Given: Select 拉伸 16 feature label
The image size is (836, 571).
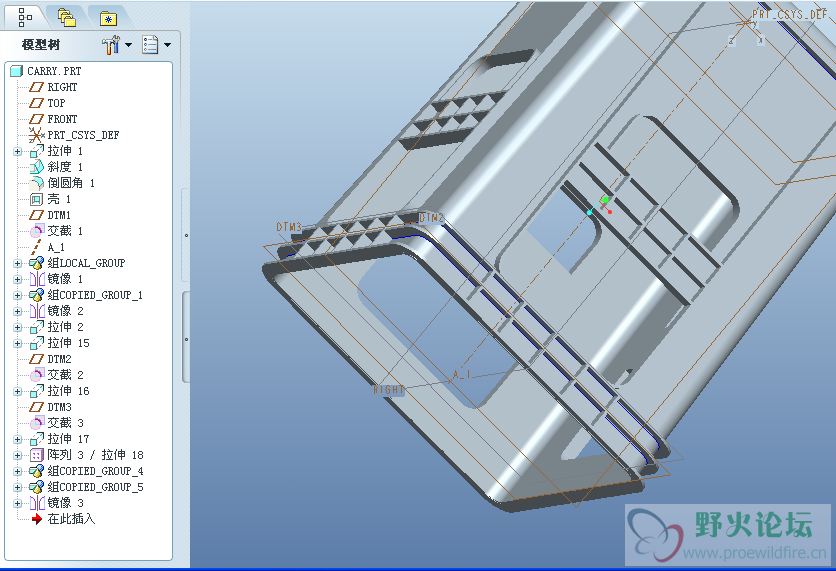Looking at the screenshot, I should (x=69, y=391).
